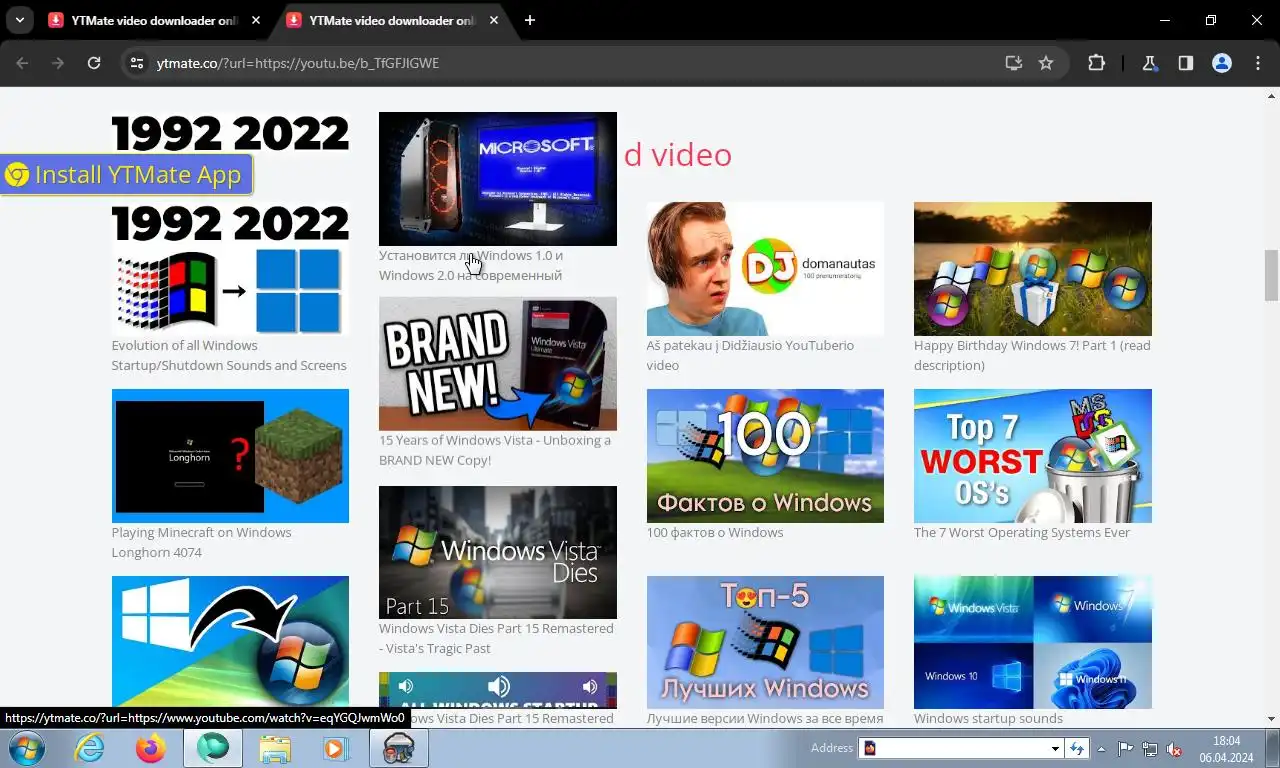Open 15 Years of Windows Vista link

click(x=495, y=450)
